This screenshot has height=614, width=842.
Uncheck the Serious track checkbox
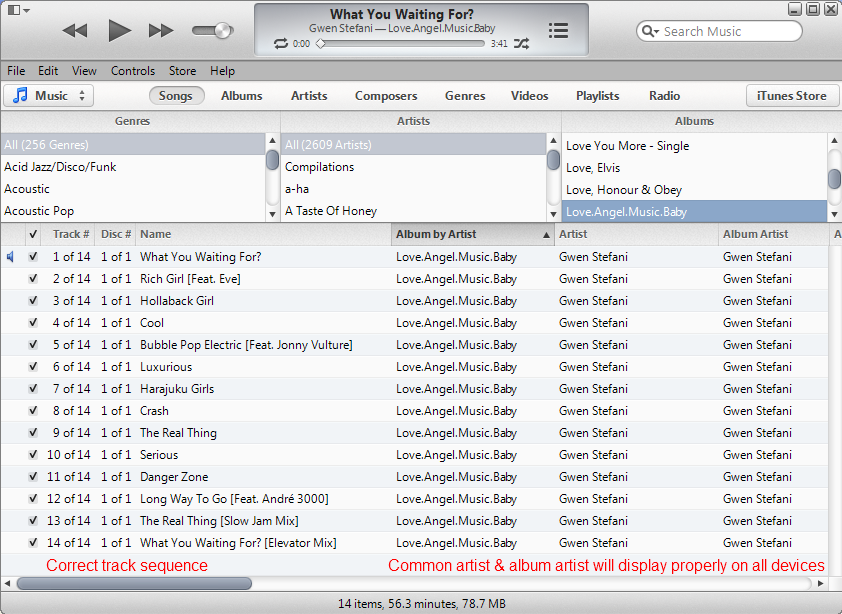[x=33, y=455]
